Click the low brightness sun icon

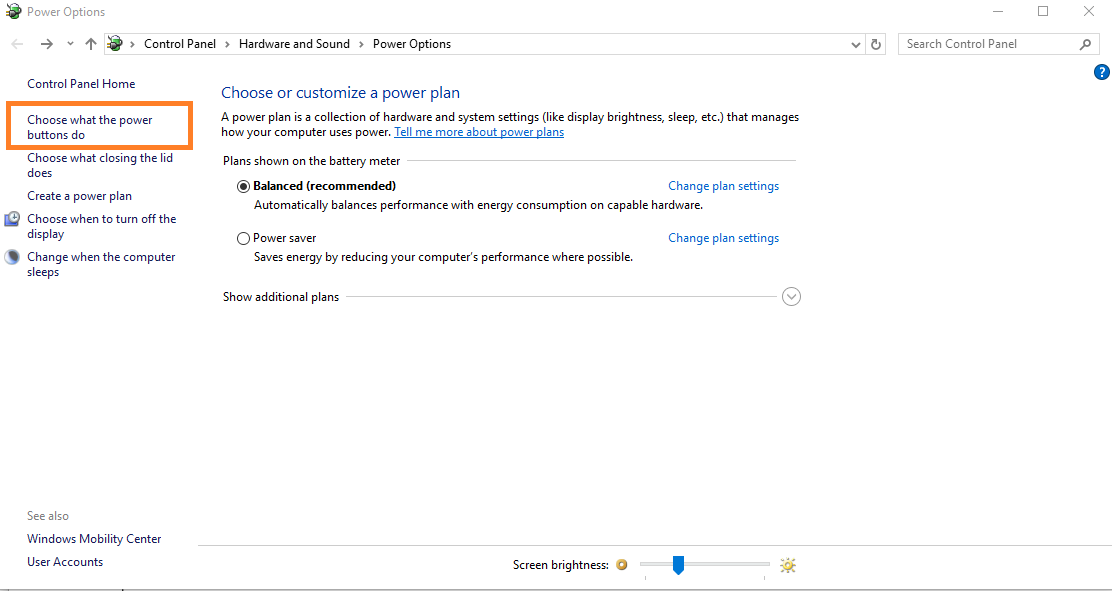622,565
